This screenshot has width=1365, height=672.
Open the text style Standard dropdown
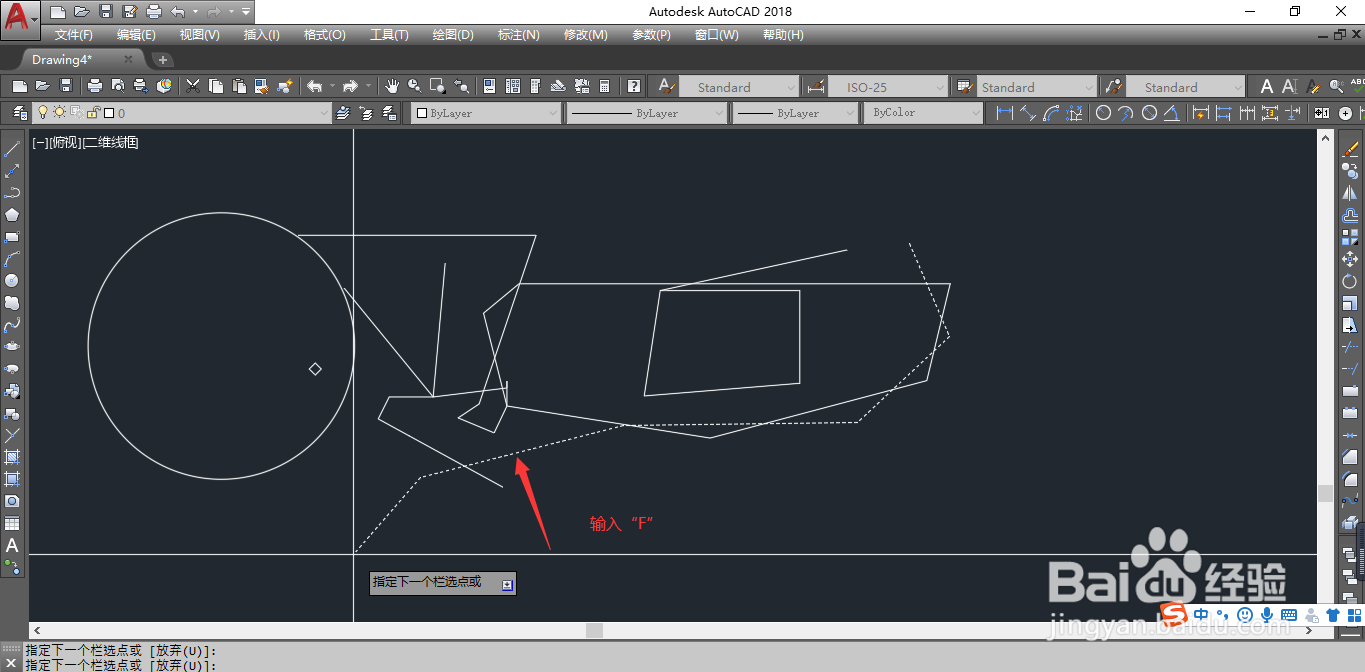(739, 87)
